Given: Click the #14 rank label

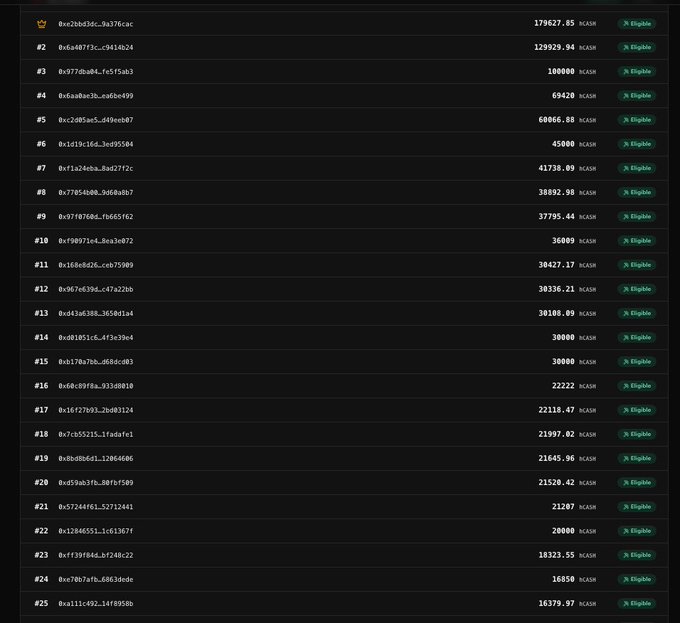Looking at the screenshot, I should (41, 337).
